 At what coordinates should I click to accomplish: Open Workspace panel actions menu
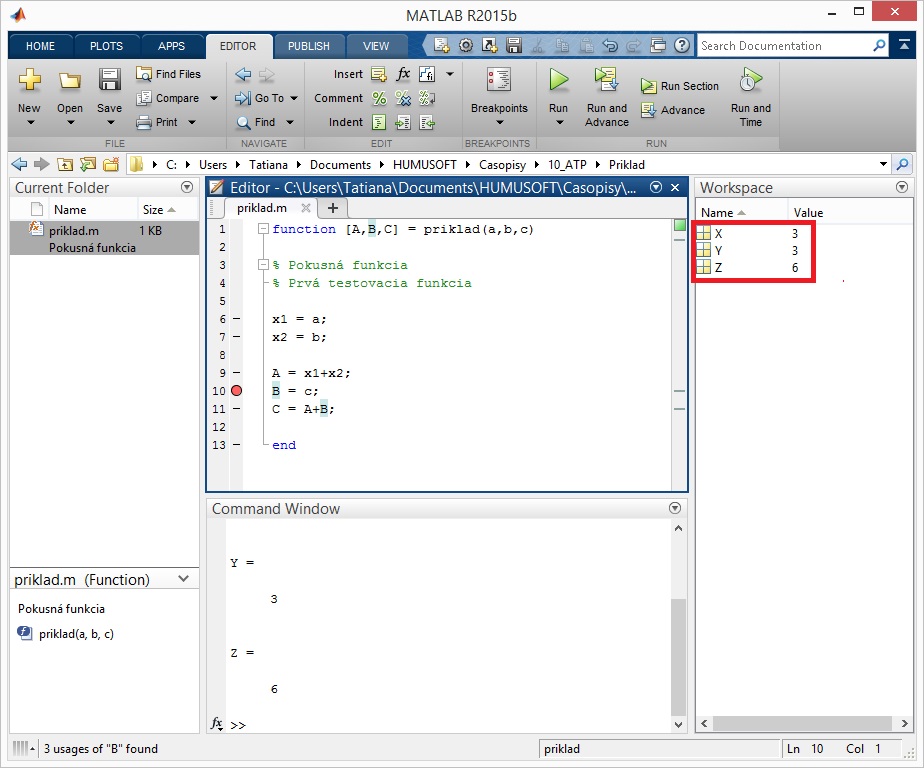[x=902, y=187]
